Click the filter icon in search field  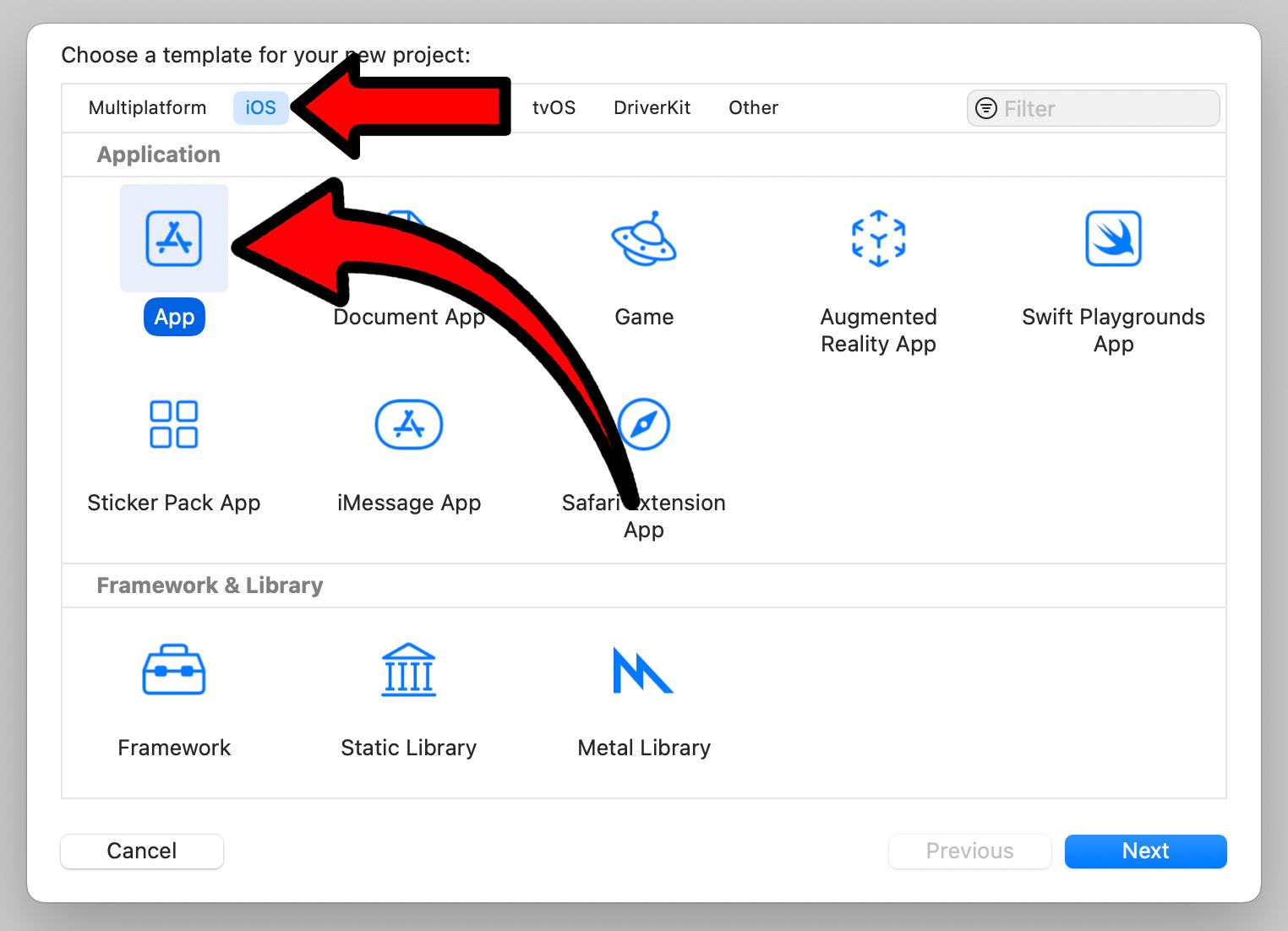[986, 108]
